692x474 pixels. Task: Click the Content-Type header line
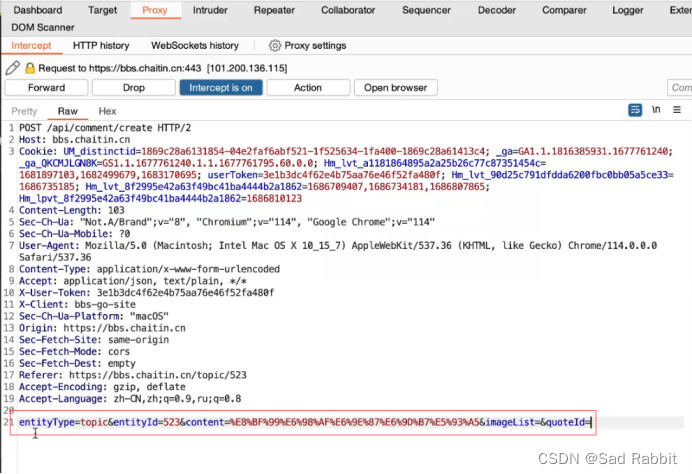pos(149,269)
